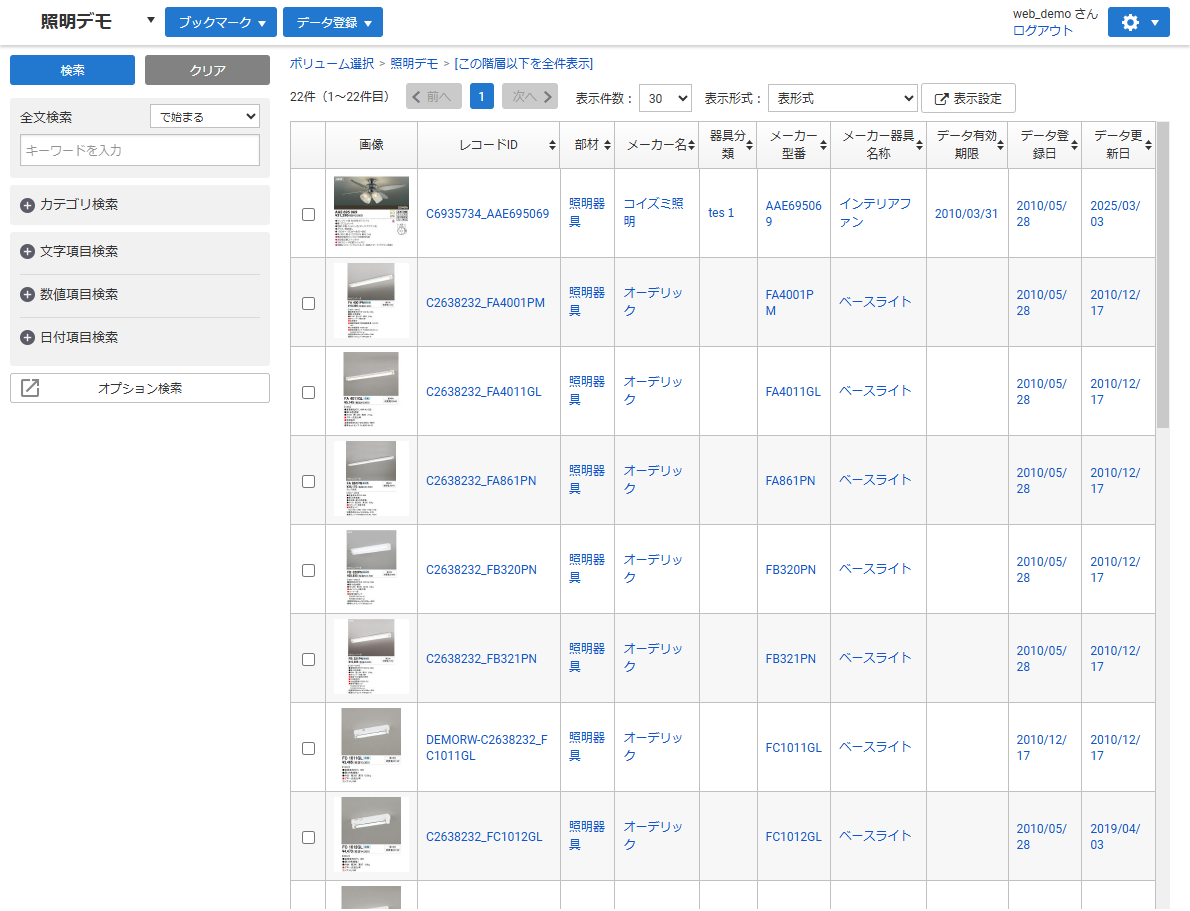The height and width of the screenshot is (911, 1190).
Task: Sort by データ登録日 column arrows
Action: pyautogui.click(x=1074, y=145)
